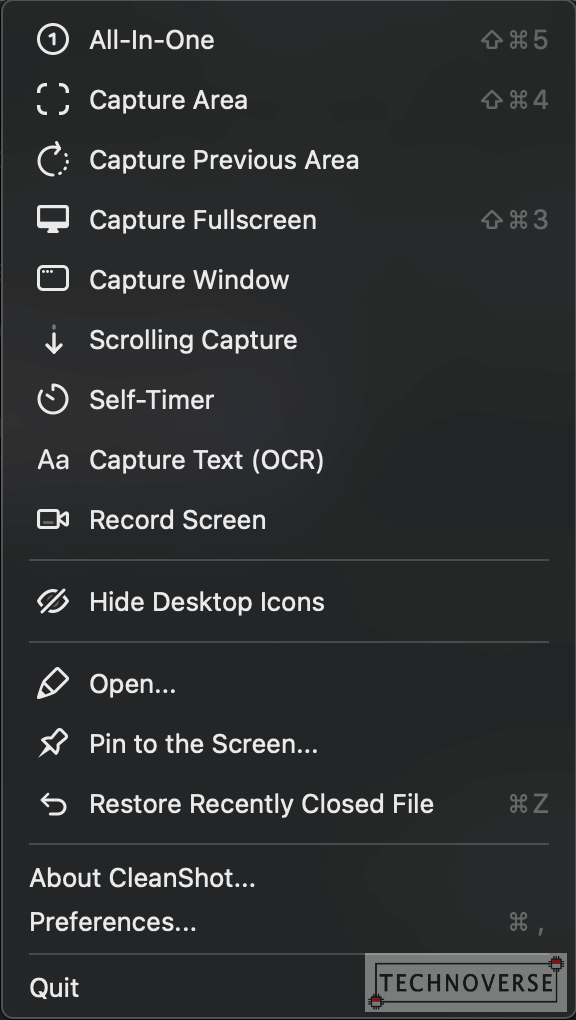Click the video camera Record Screen icon

pyautogui.click(x=53, y=520)
